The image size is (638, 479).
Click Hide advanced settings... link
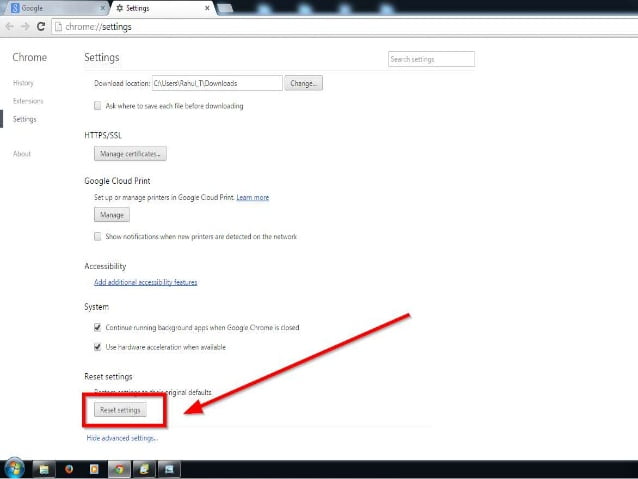pos(122,438)
